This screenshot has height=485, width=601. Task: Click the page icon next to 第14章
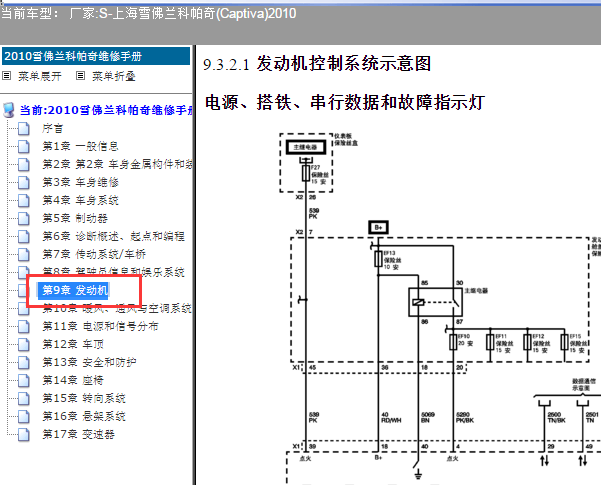[x=24, y=380]
